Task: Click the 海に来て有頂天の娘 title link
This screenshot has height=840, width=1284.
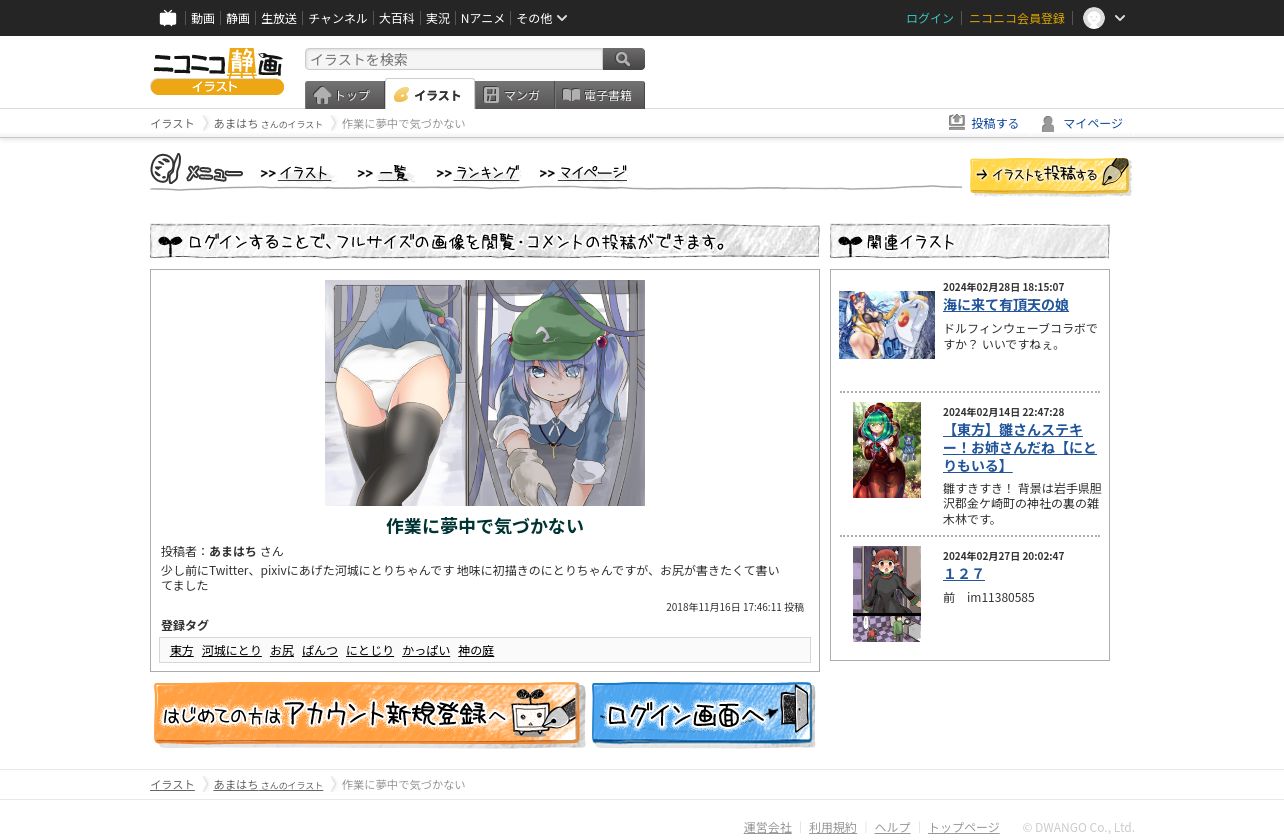Action: tap(1006, 305)
